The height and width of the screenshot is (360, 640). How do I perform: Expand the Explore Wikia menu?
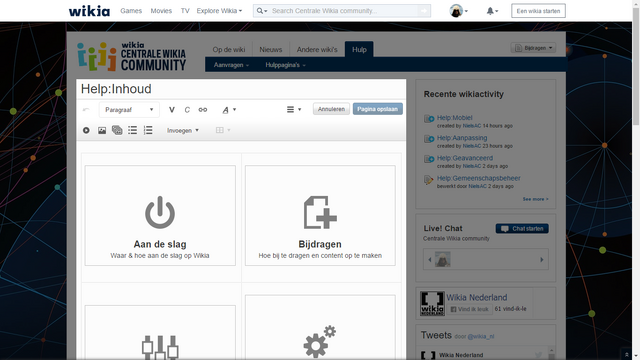click(x=219, y=11)
